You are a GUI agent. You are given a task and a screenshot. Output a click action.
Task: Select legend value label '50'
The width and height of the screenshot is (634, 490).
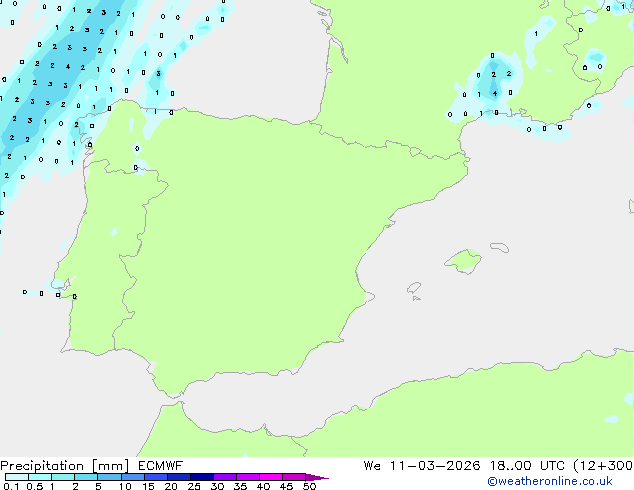[x=309, y=486]
